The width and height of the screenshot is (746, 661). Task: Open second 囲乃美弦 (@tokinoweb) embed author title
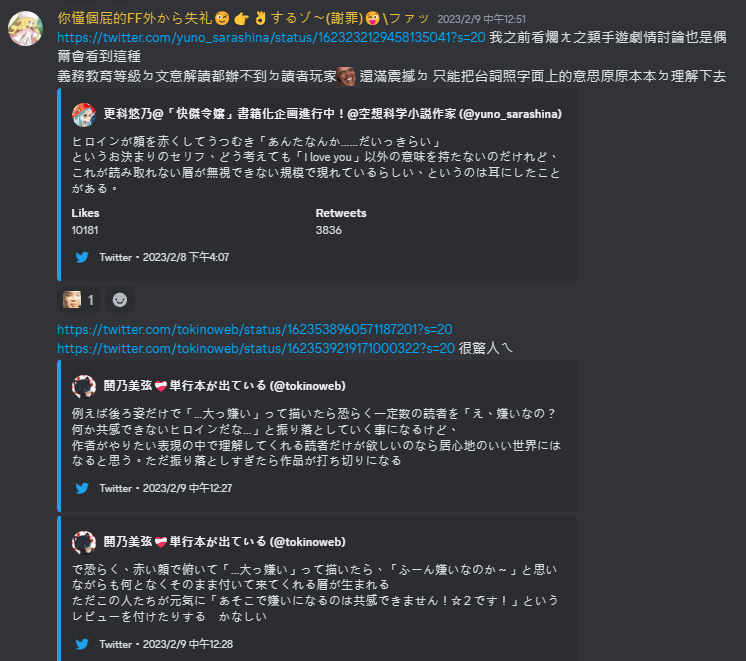click(225, 542)
